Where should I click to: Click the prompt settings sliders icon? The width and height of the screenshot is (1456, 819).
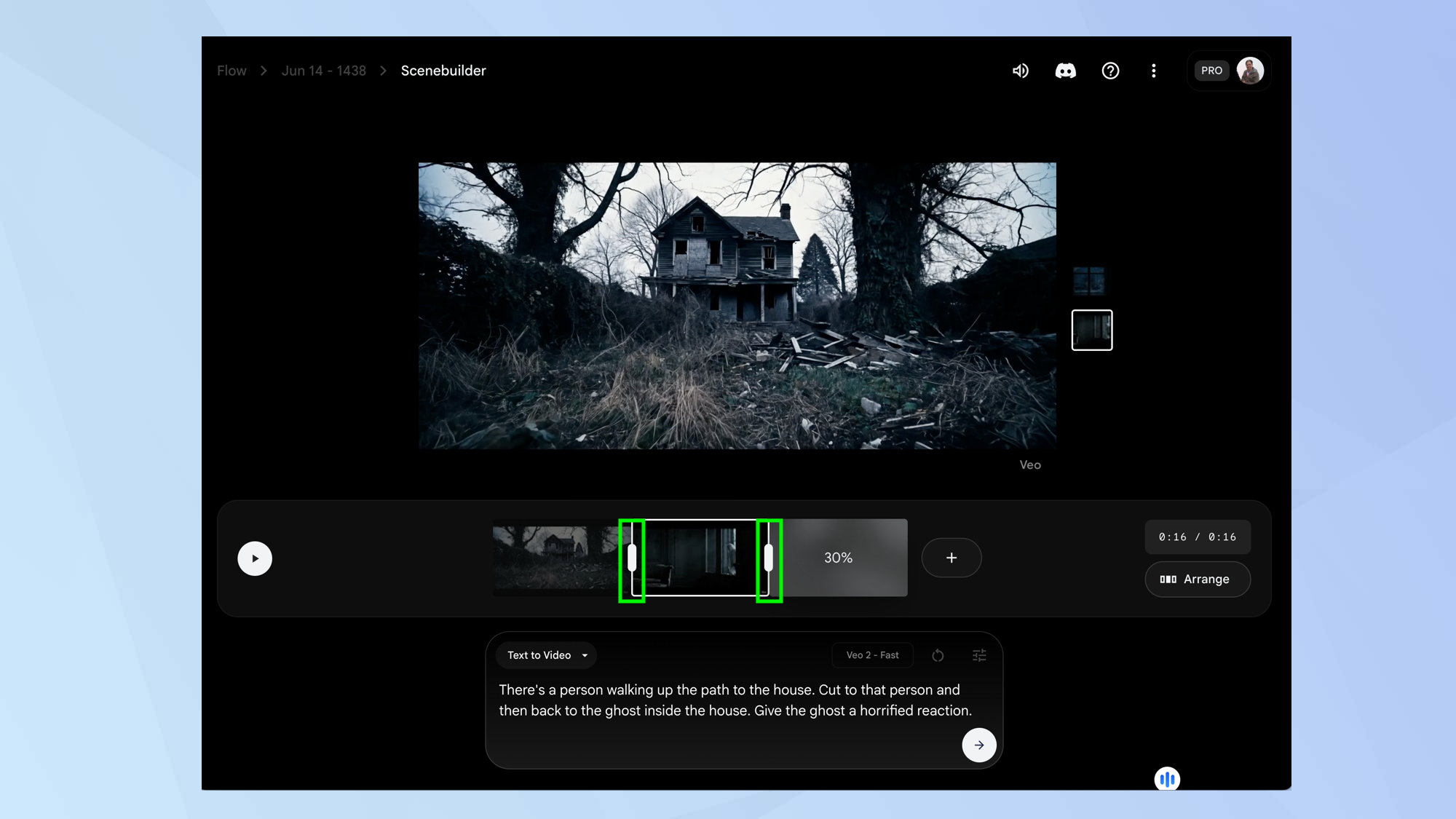coord(979,655)
